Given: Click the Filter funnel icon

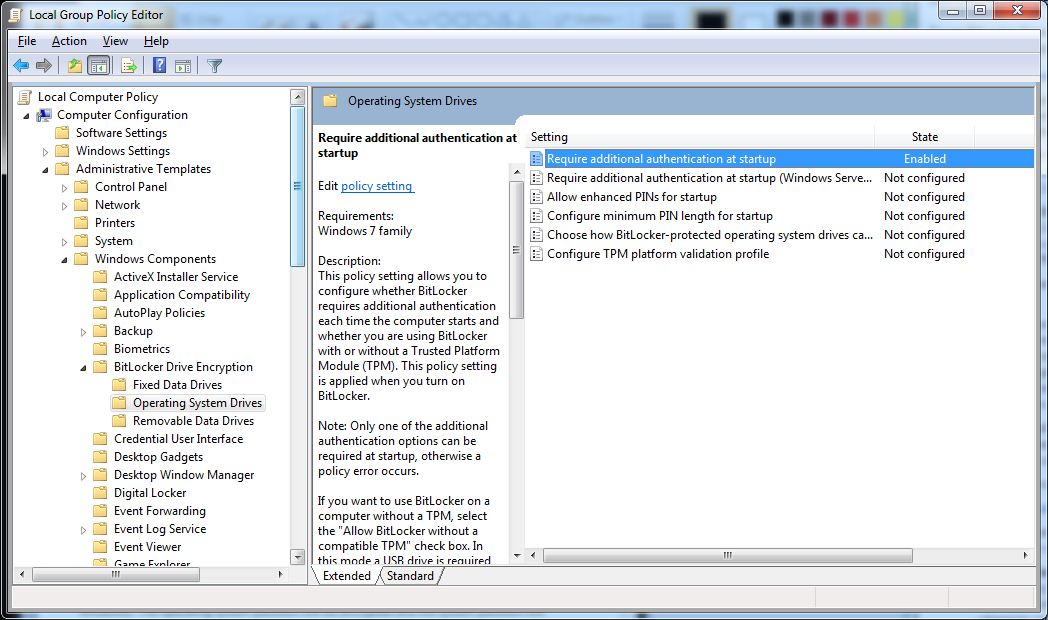Looking at the screenshot, I should coord(213,65).
